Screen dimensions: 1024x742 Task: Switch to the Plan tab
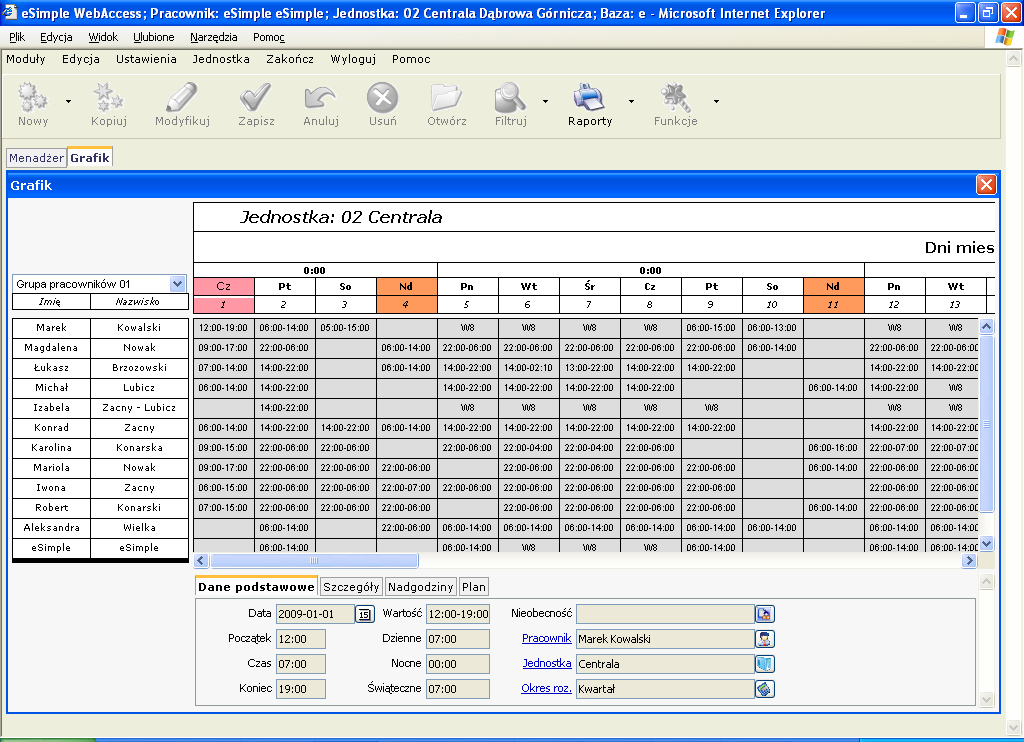click(473, 587)
